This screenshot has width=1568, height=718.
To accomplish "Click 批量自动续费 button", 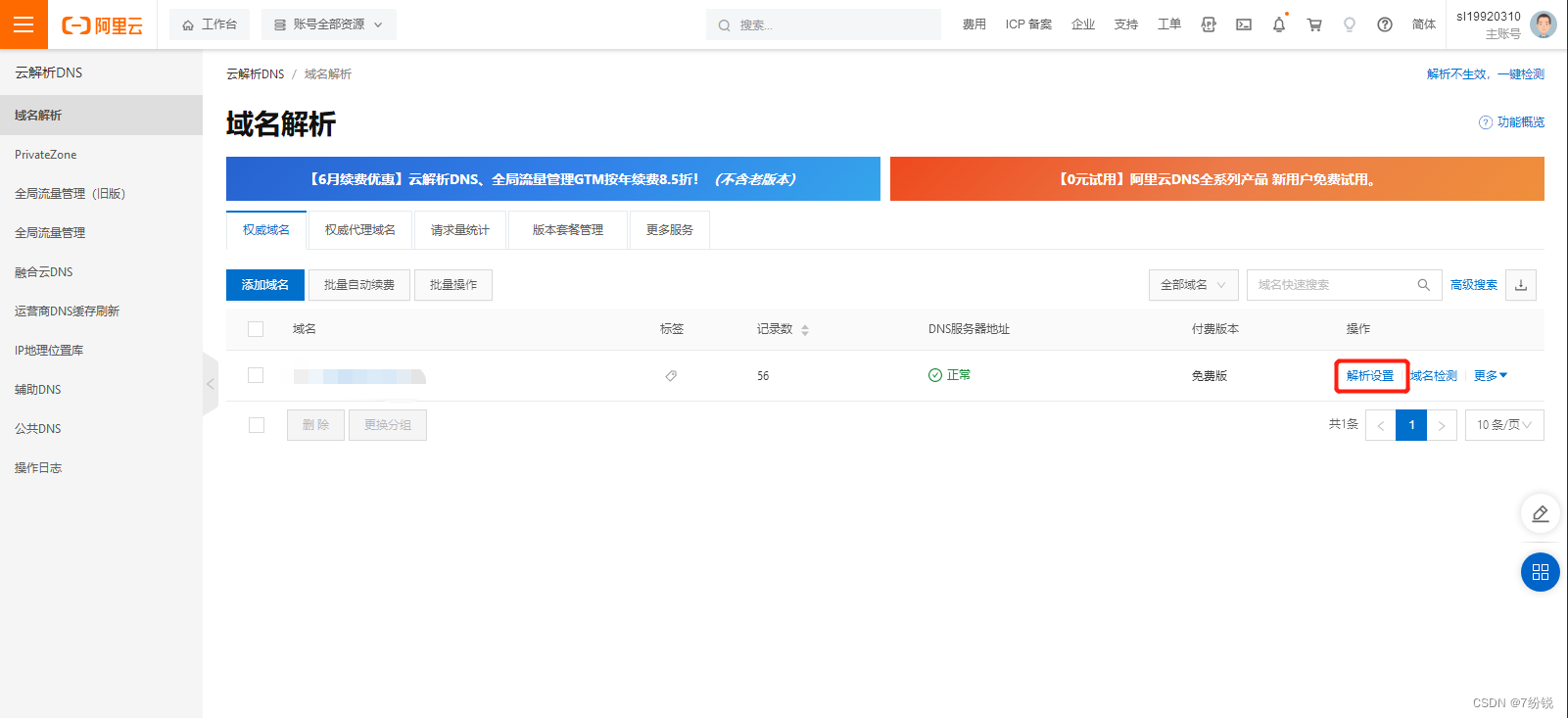I will click(359, 285).
